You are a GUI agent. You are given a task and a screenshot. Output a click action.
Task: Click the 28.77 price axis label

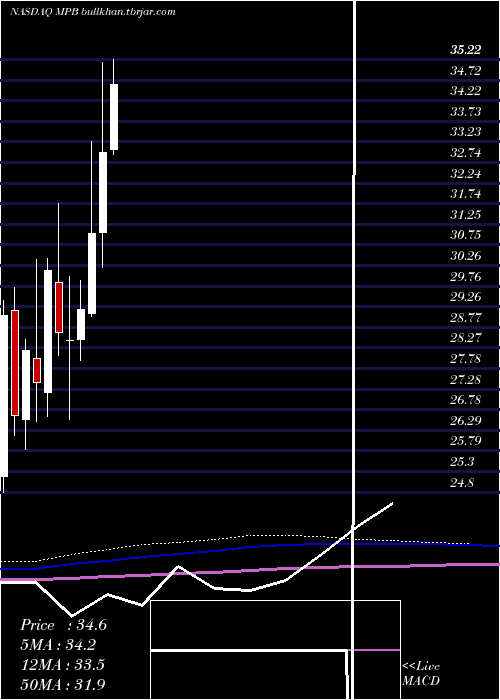[x=465, y=317]
